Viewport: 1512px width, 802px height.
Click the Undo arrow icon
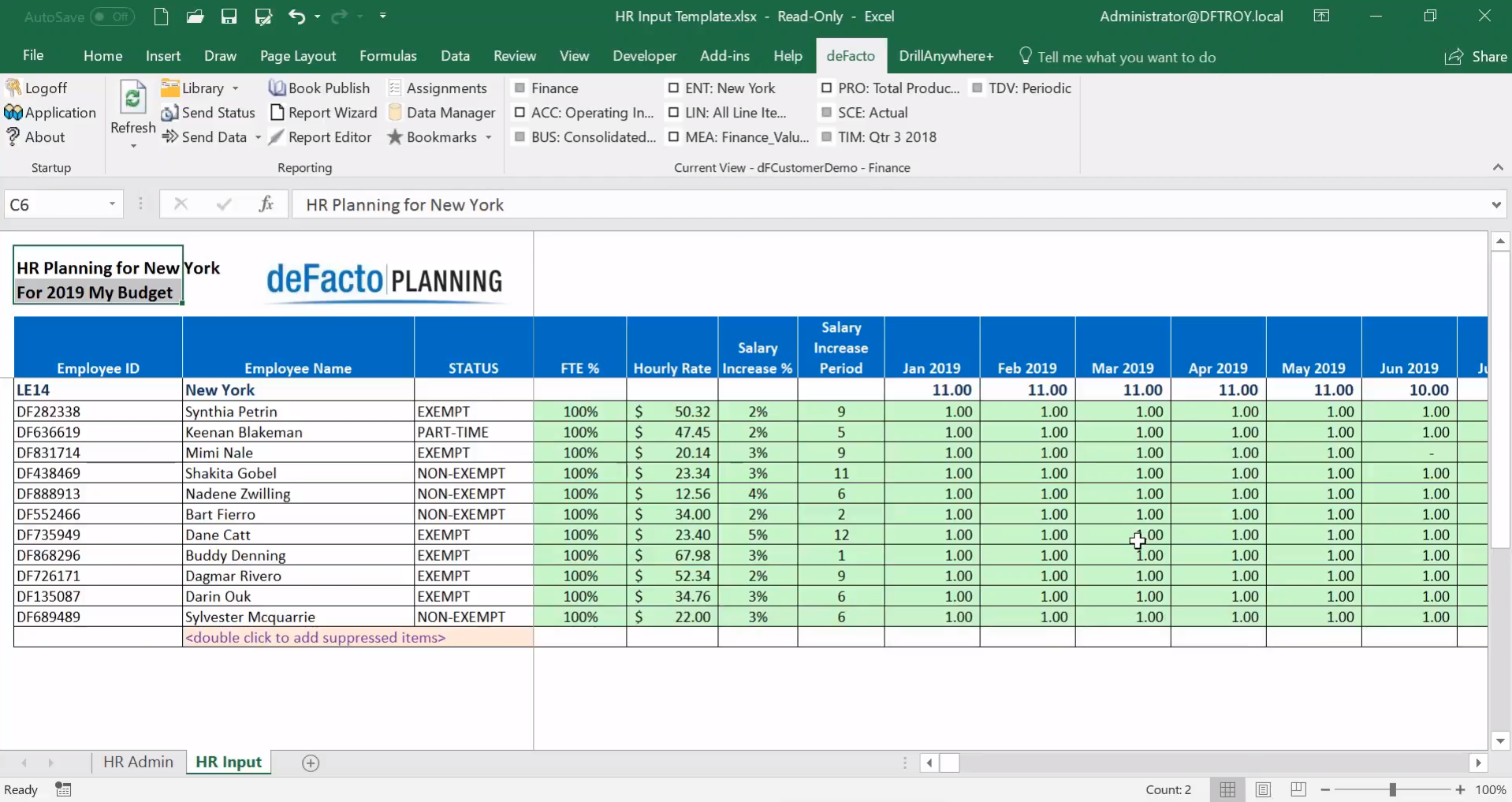point(296,17)
